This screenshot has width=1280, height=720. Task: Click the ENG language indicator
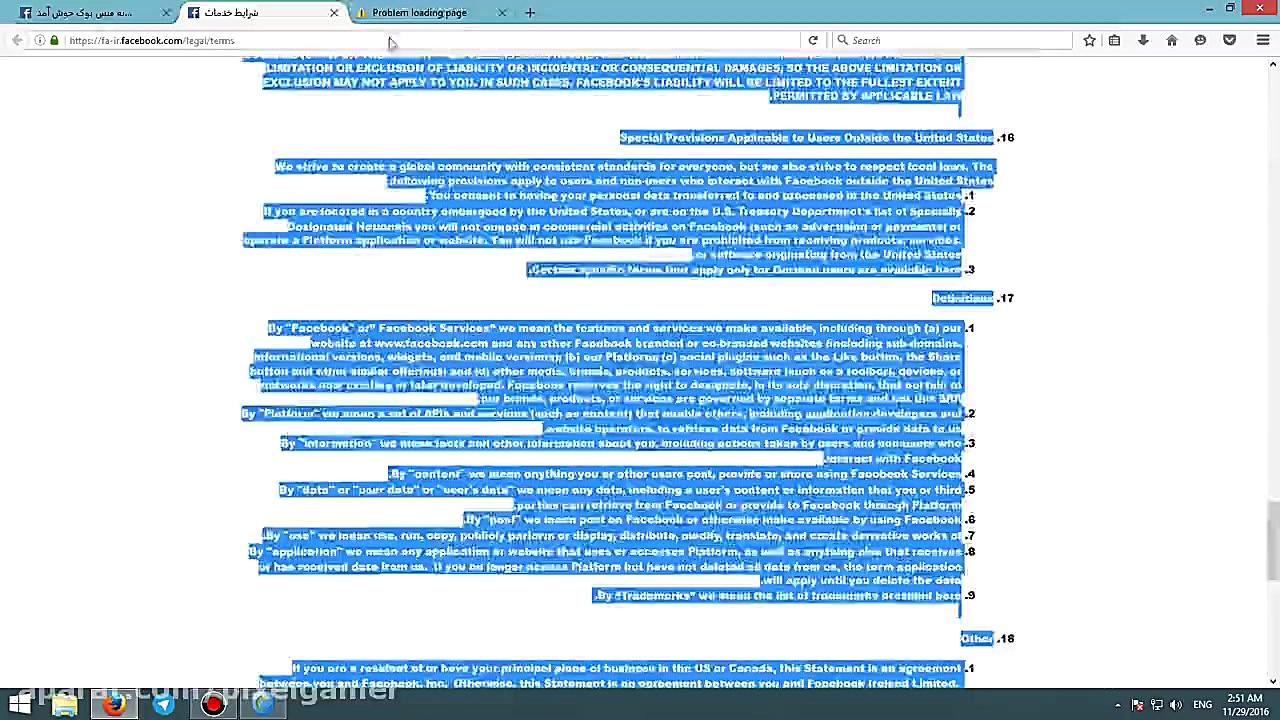pos(1203,705)
